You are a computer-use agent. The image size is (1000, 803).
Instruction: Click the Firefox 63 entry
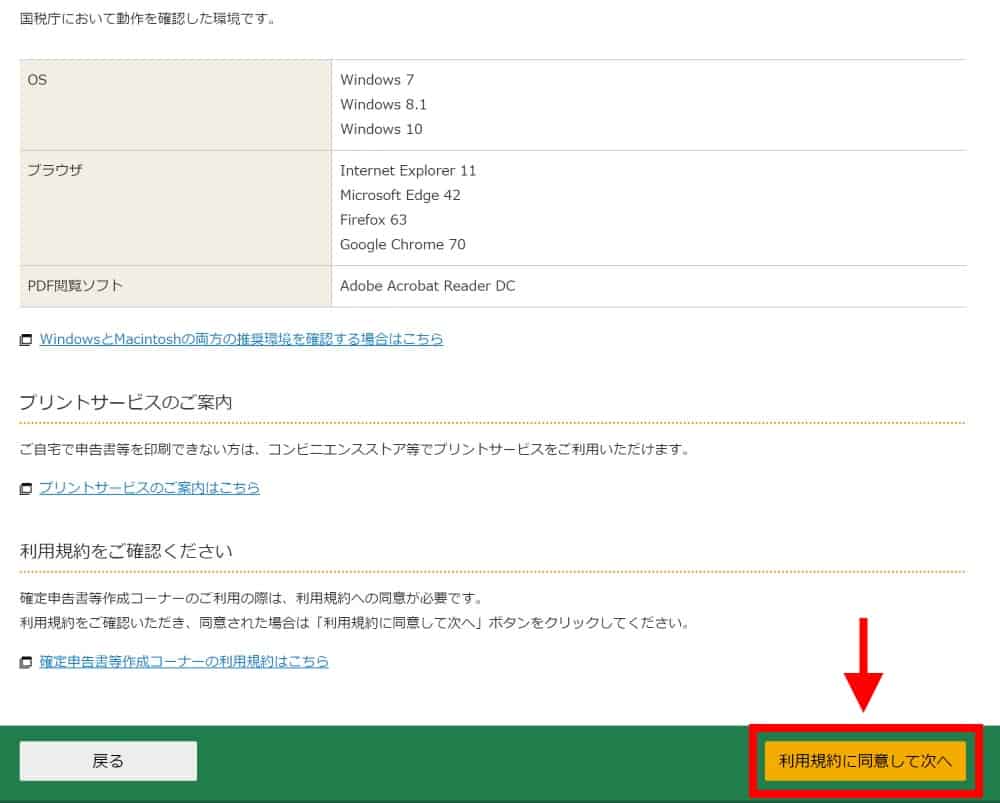click(x=373, y=220)
